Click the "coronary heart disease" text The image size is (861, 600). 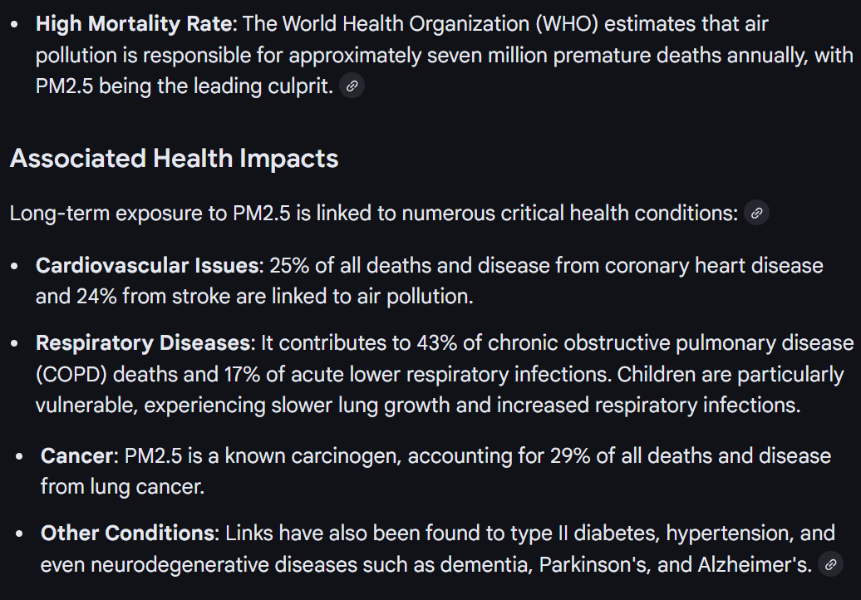pyautogui.click(x=719, y=266)
